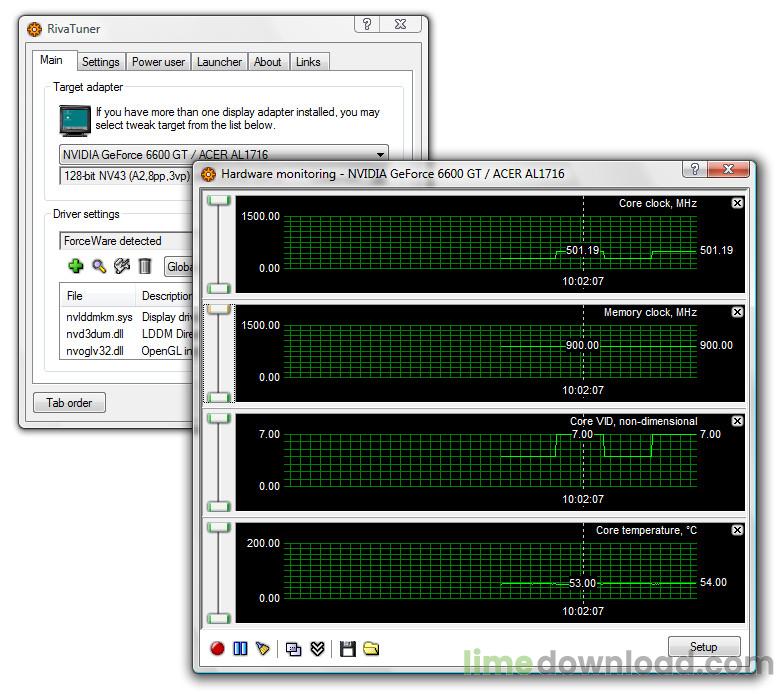Click the top slider handle beside Core clock graph
The width and height of the screenshot is (781, 694).
coord(218,201)
